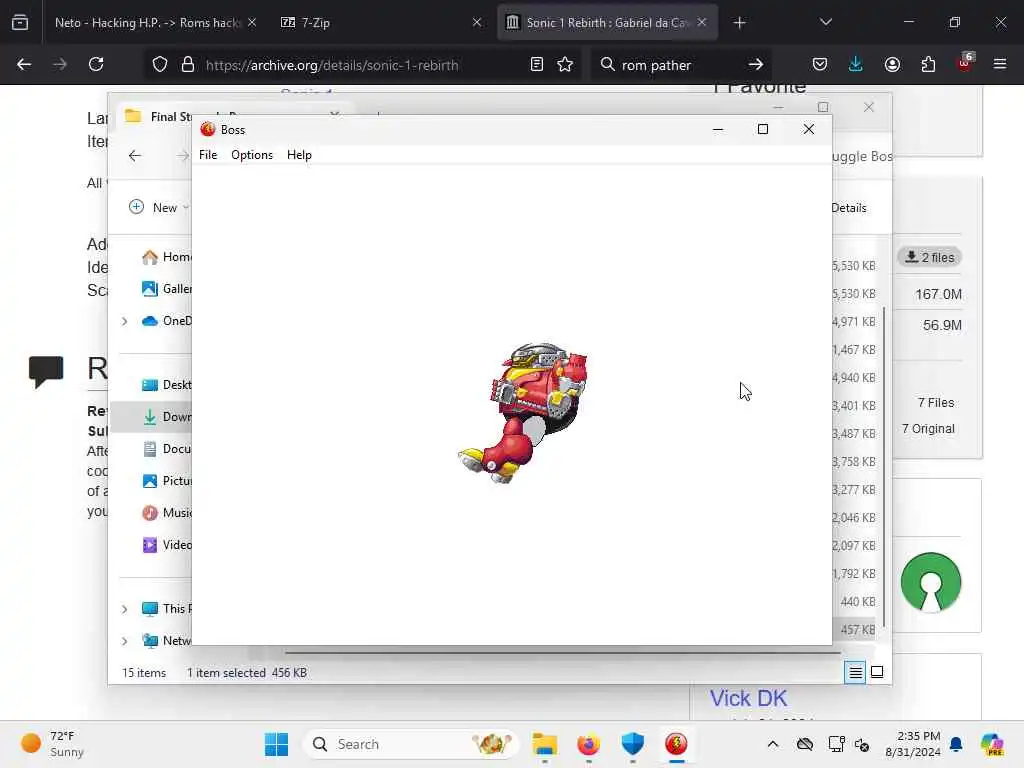1024x768 pixels.
Task: Switch File Explorer to details list view
Action: [855, 672]
